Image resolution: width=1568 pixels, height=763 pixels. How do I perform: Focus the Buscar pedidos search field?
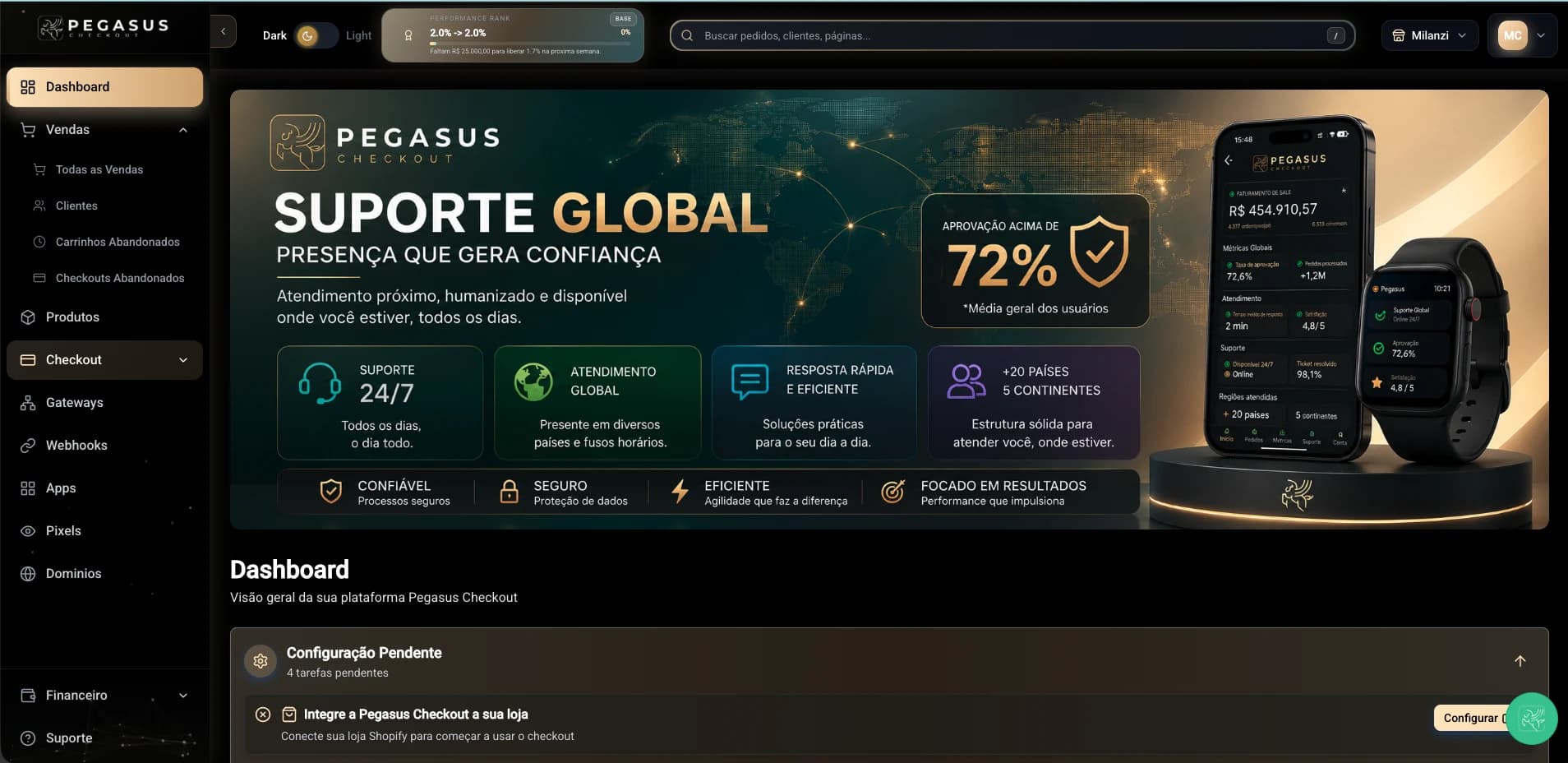click(1012, 35)
